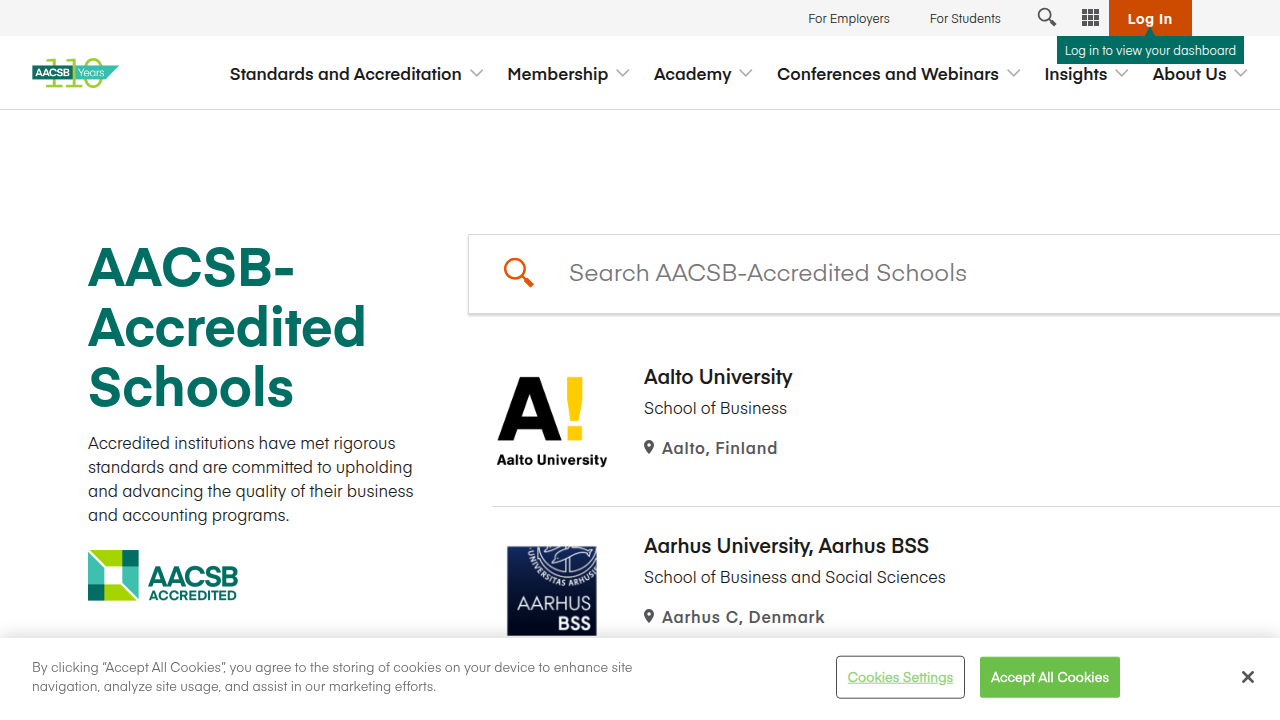Go to For Employers page

(x=849, y=18)
